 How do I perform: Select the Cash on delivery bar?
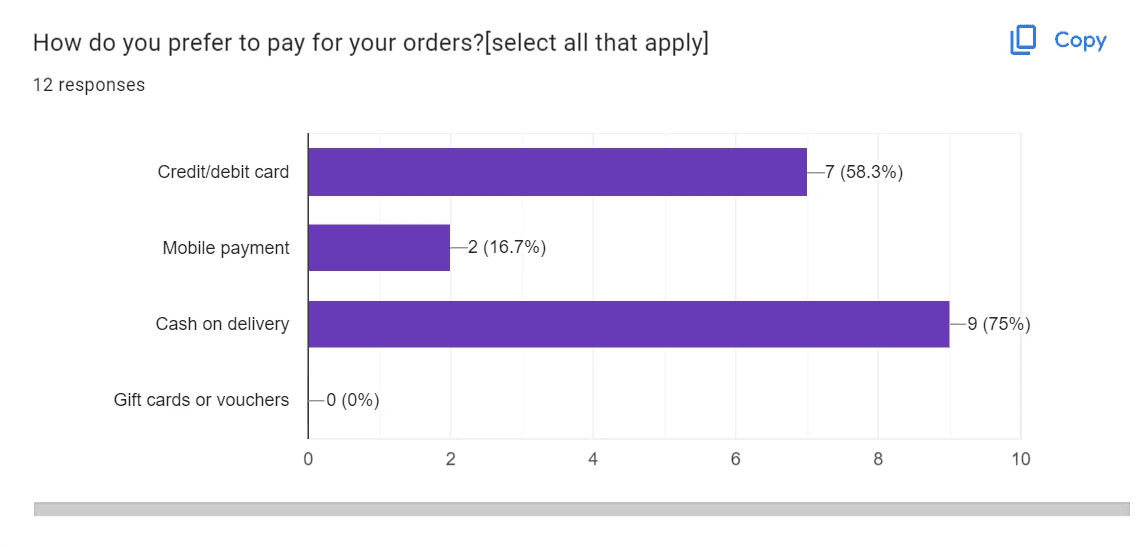click(x=629, y=324)
